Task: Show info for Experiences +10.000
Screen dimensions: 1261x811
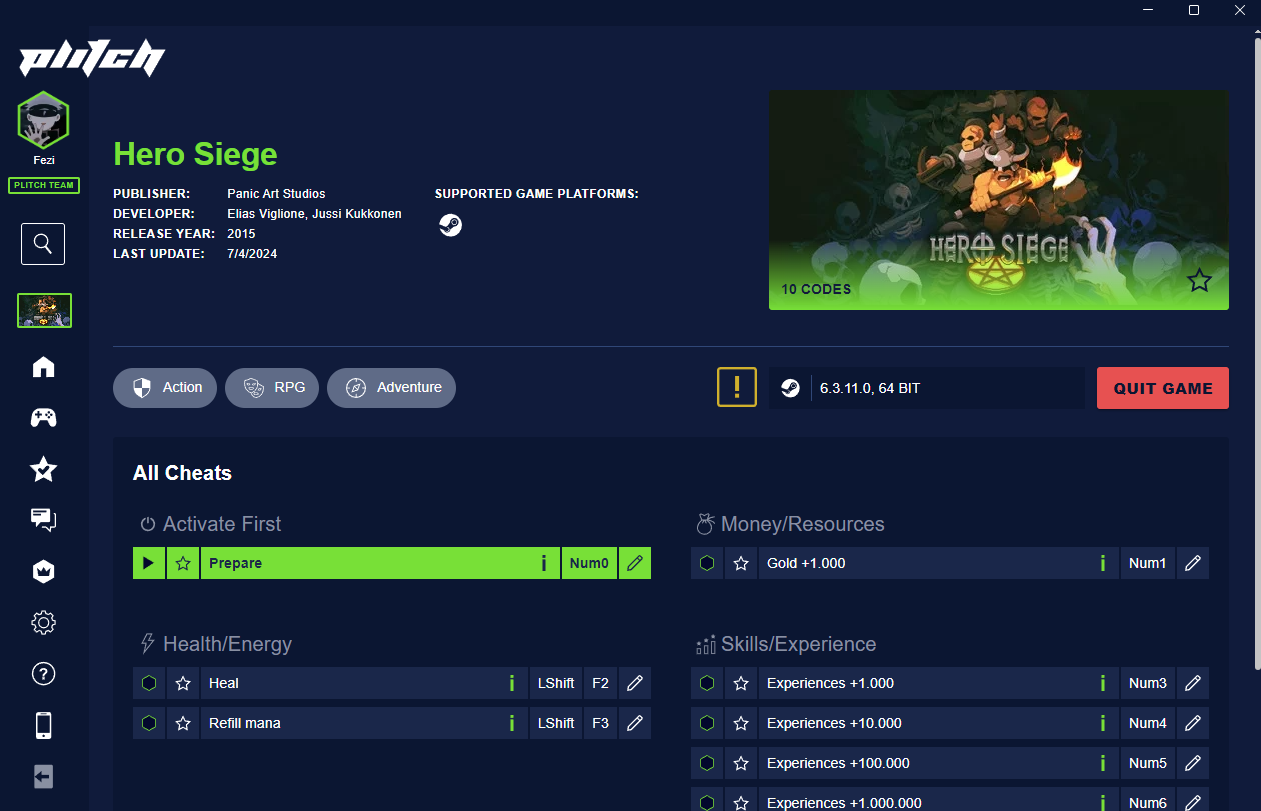Action: [1103, 723]
